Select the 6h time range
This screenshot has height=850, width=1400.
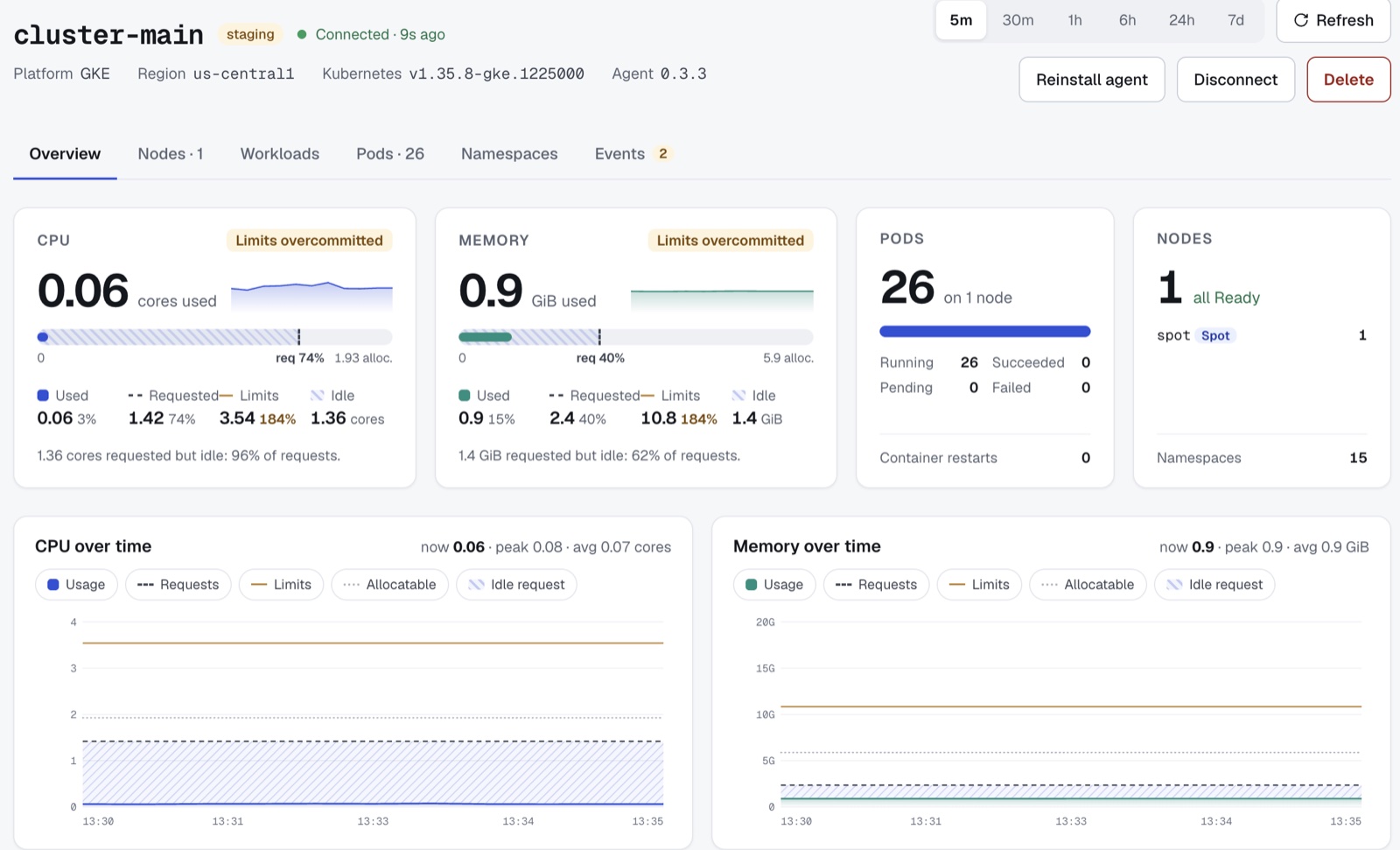1127,20
